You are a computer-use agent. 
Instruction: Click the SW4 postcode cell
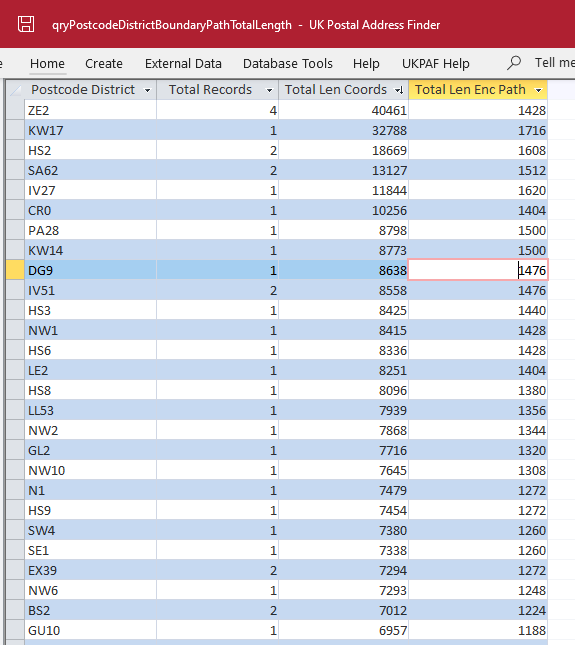click(90, 530)
